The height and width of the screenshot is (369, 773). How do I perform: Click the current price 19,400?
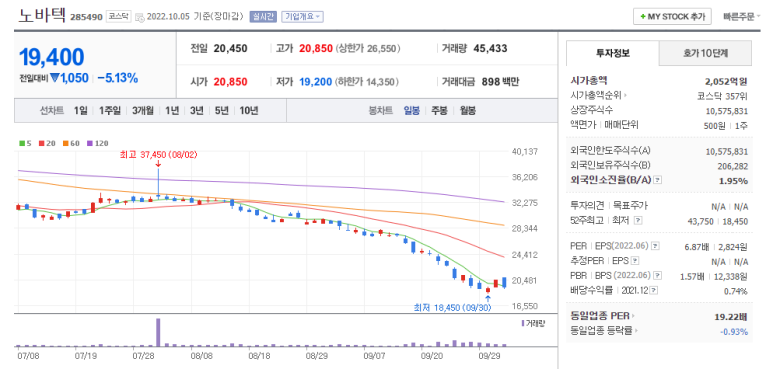click(51, 57)
